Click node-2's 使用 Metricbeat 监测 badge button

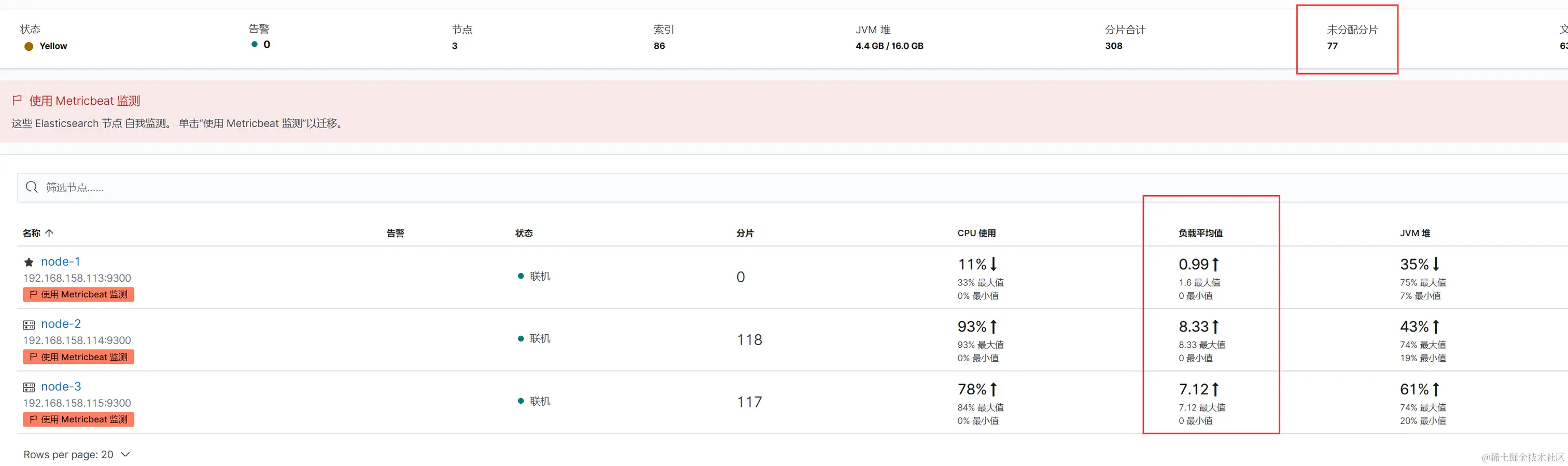78,357
